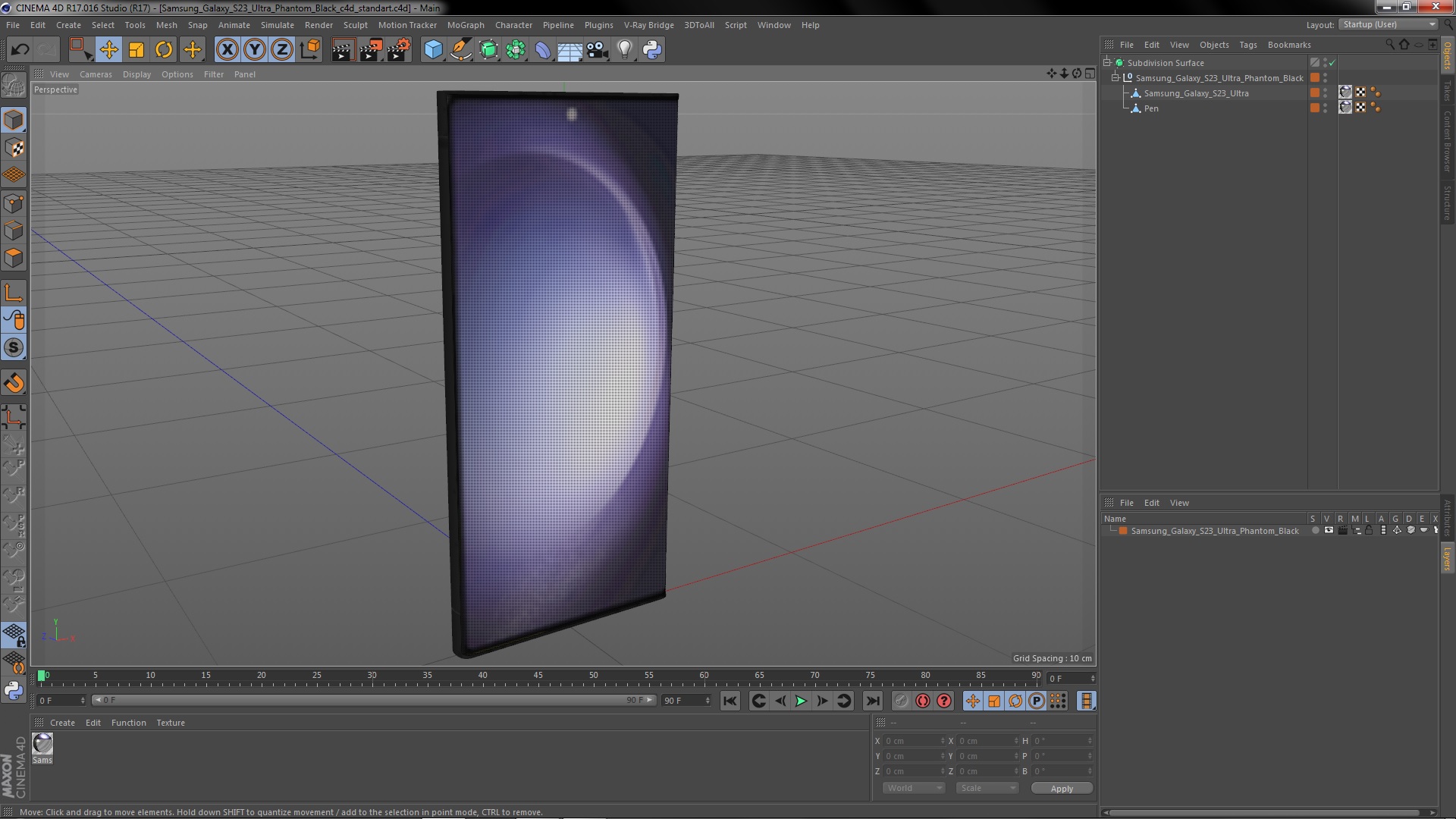Select Texture mode icon in left toolbar

click(14, 148)
